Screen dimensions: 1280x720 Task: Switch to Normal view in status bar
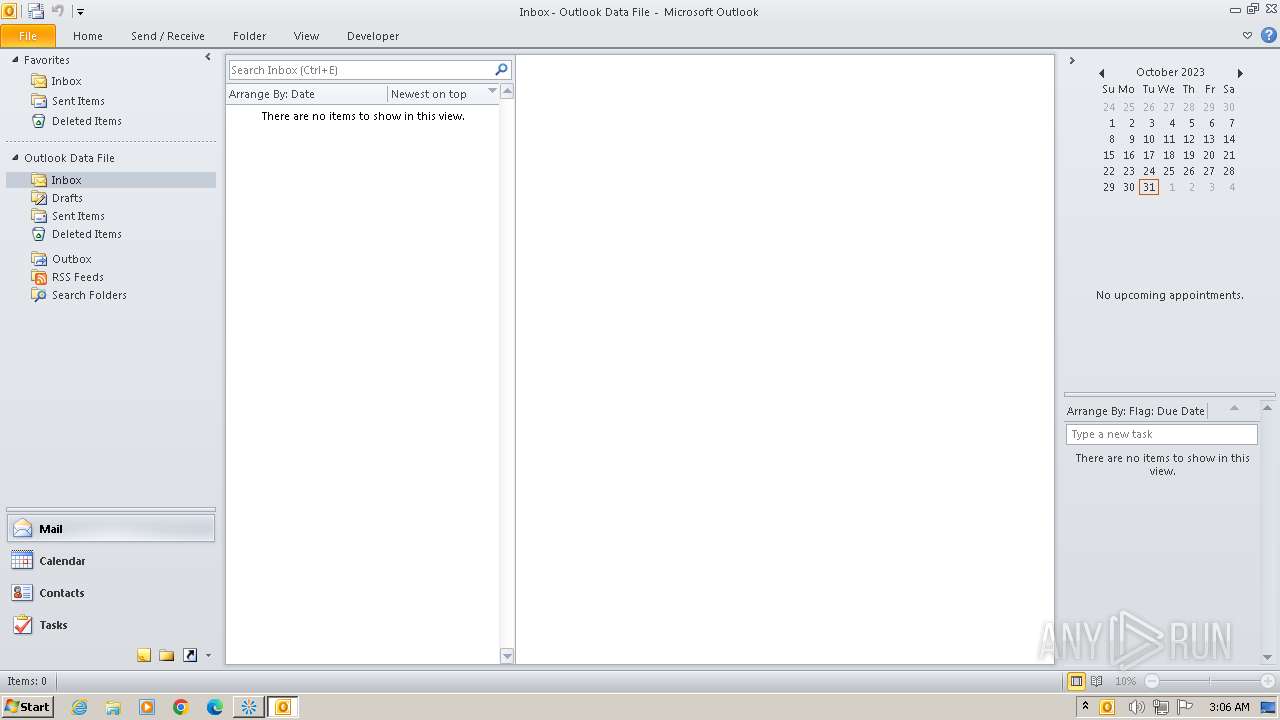point(1076,681)
